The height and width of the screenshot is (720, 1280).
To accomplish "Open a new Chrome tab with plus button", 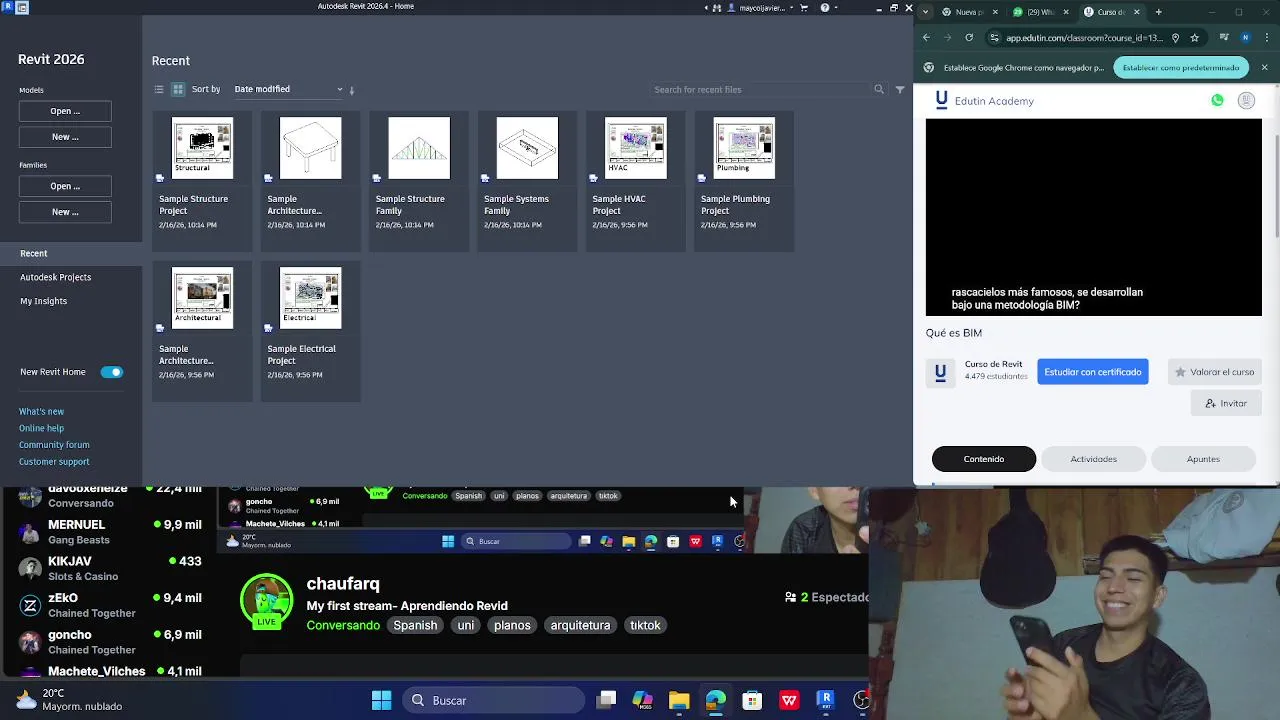I will tap(1158, 12).
